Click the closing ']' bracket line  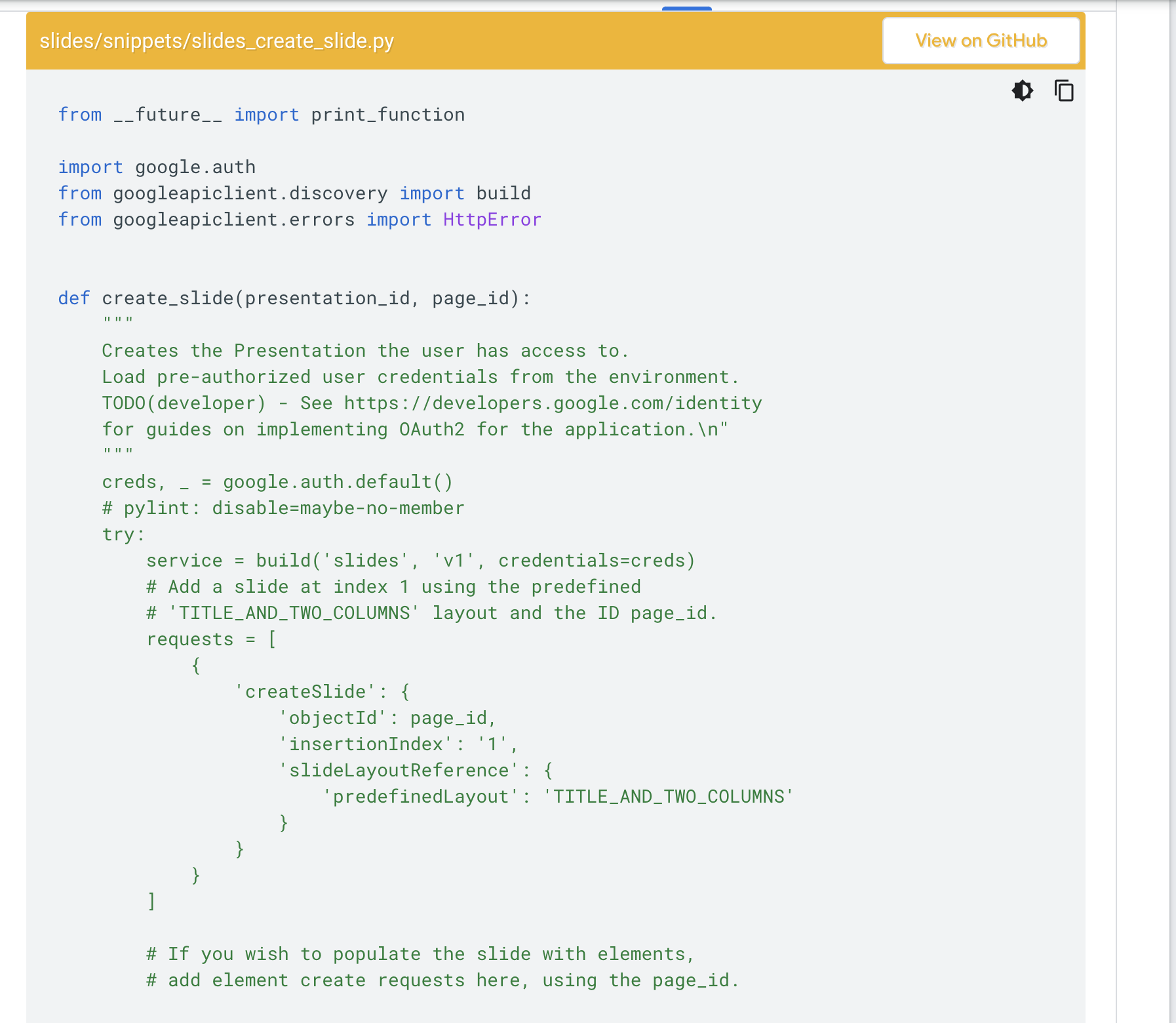coord(151,902)
